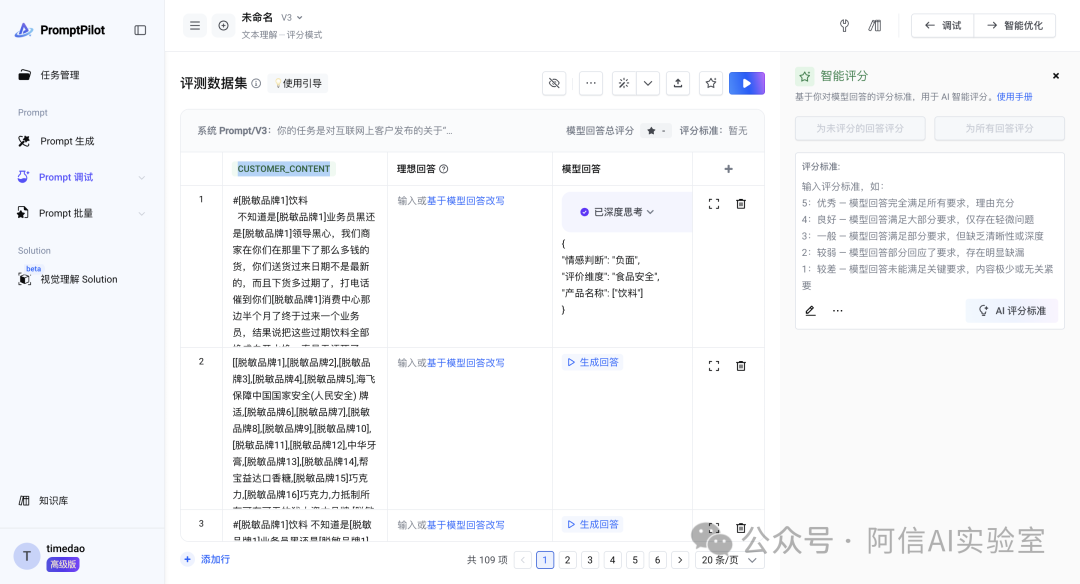The height and width of the screenshot is (584, 1080).
Task: Go to page 4
Action: 612,560
